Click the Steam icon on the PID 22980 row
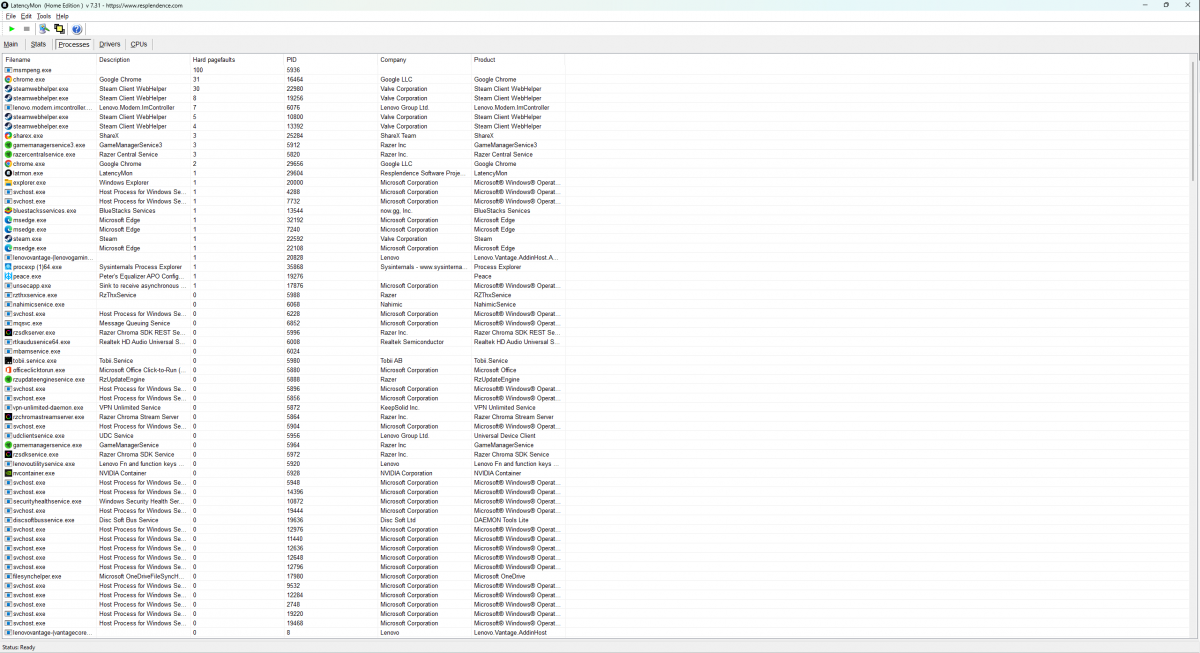 pos(8,89)
